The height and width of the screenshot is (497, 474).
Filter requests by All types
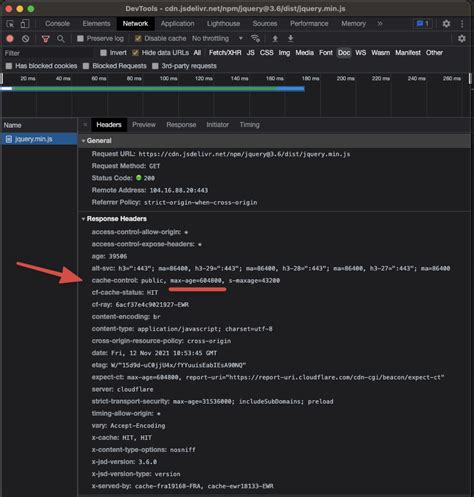197,53
